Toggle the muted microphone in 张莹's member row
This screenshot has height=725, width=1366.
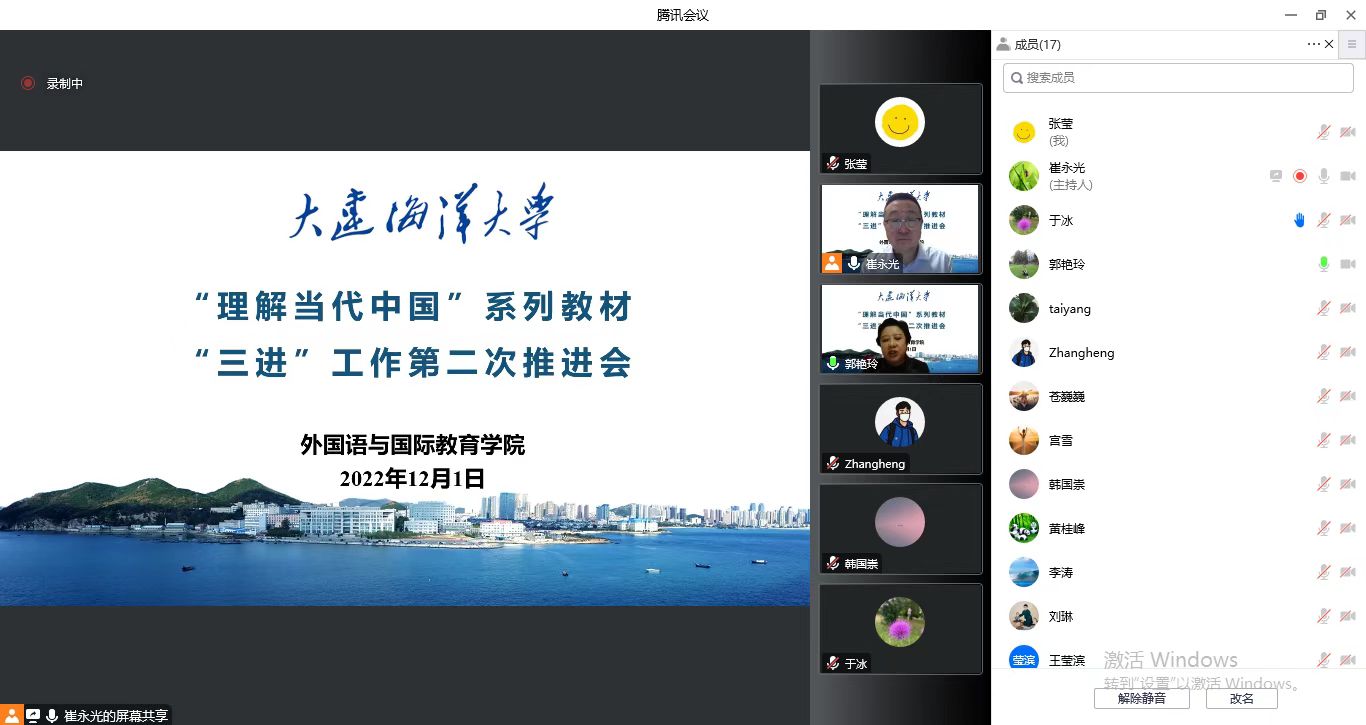tap(1323, 132)
